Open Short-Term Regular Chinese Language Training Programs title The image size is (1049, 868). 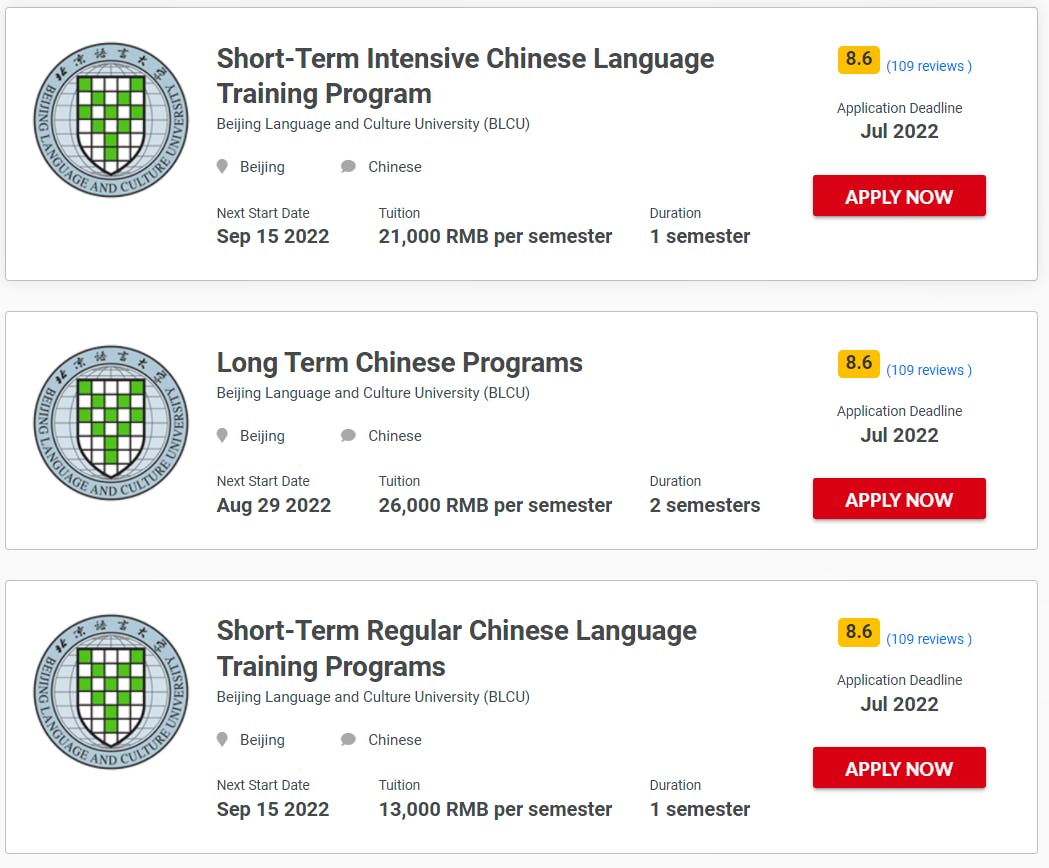[x=456, y=648]
